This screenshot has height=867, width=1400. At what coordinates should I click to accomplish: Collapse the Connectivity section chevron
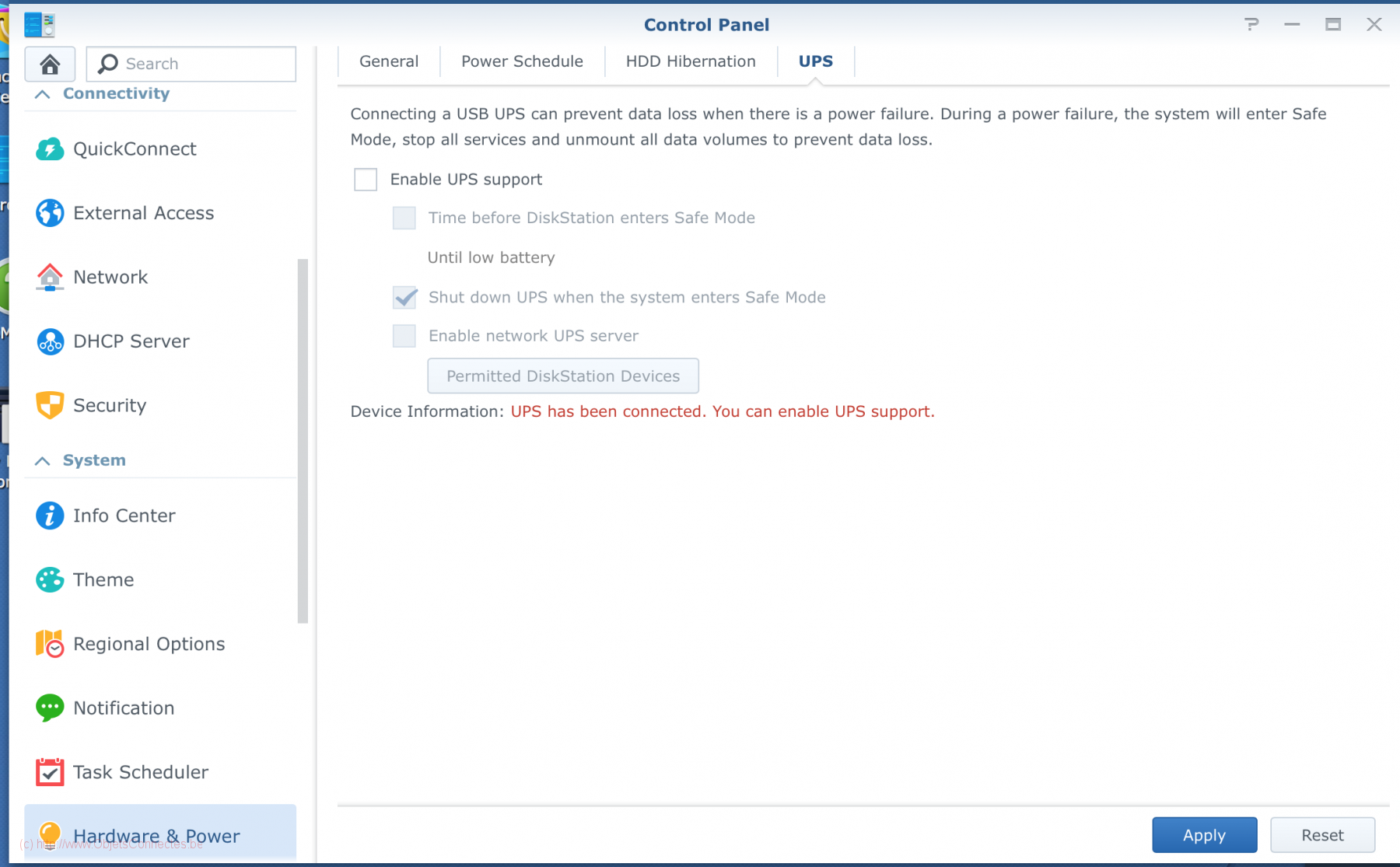(43, 94)
